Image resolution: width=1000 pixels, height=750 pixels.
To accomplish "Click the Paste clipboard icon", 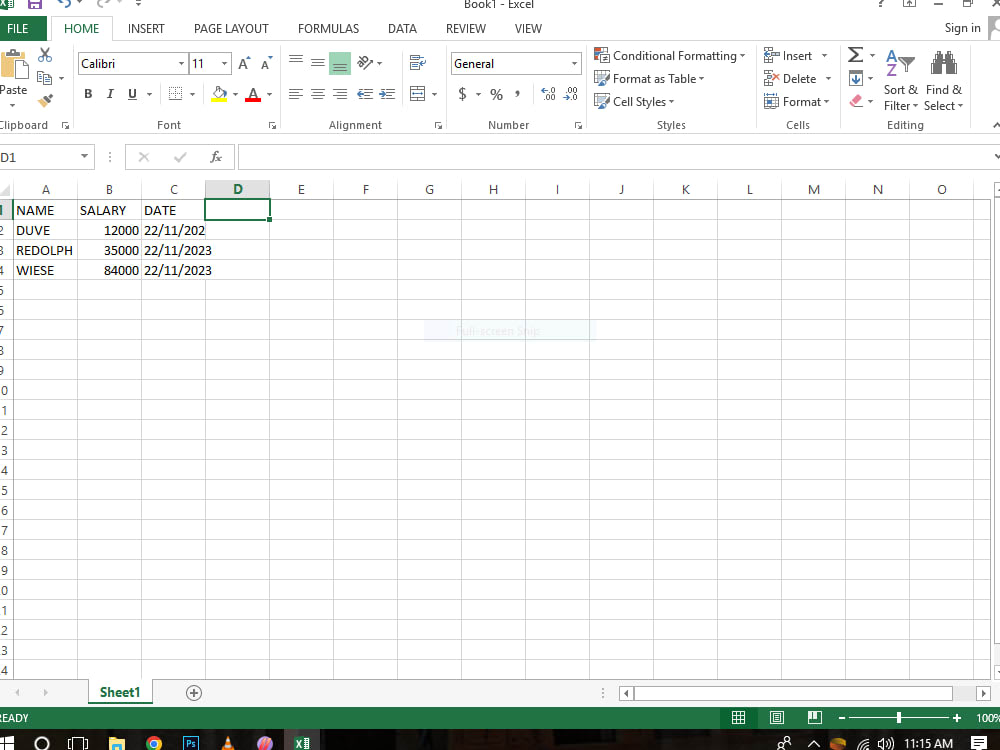I will pos(14,64).
